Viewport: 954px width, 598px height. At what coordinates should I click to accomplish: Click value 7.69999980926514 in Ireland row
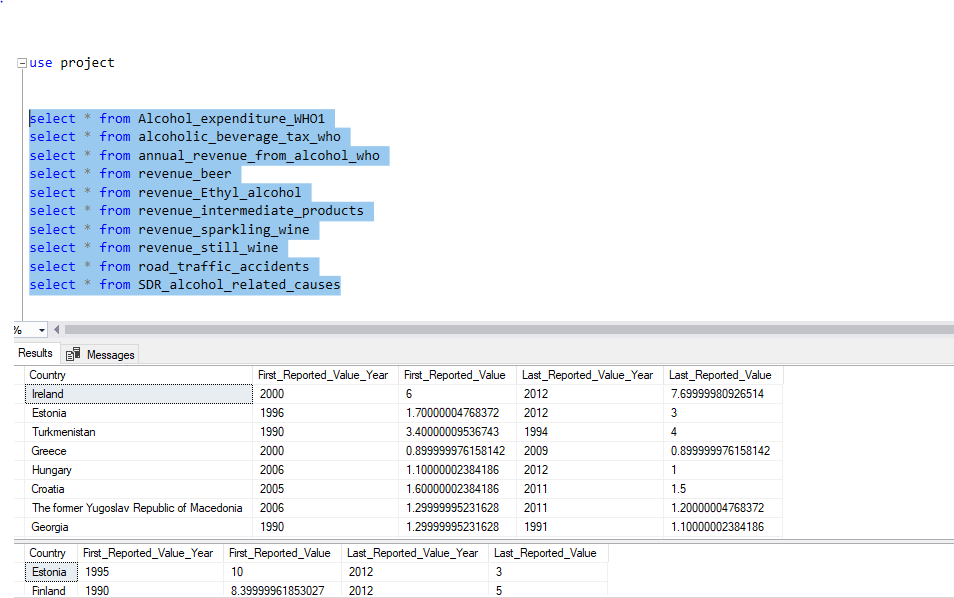[723, 394]
